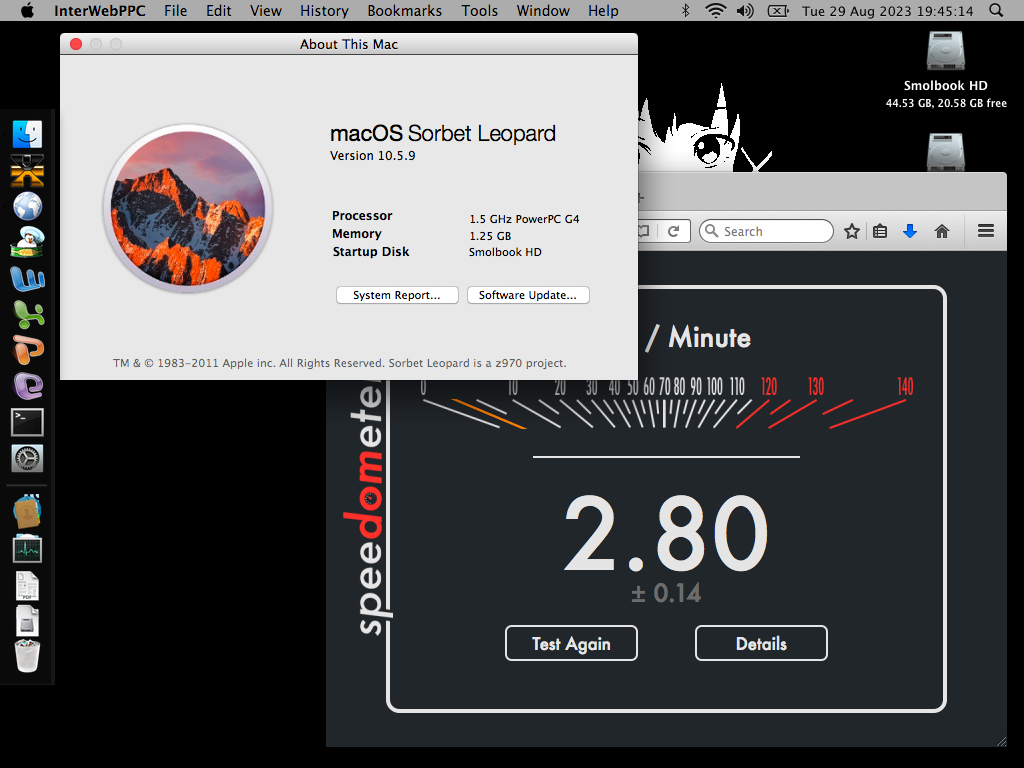Open the View menu
The width and height of the screenshot is (1024, 768).
tap(266, 10)
